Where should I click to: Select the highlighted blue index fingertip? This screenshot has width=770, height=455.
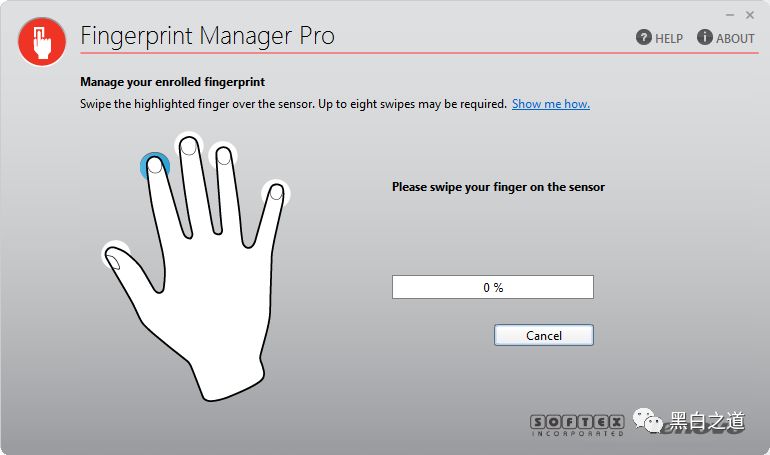pyautogui.click(x=155, y=166)
